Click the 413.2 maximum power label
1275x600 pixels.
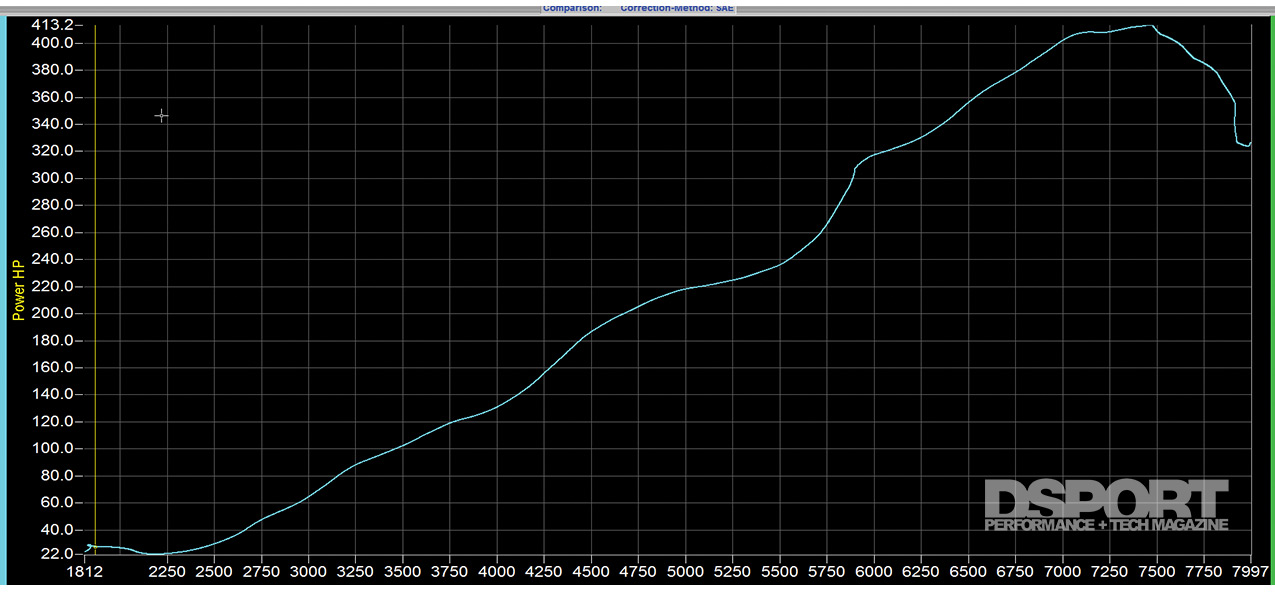click(x=52, y=24)
